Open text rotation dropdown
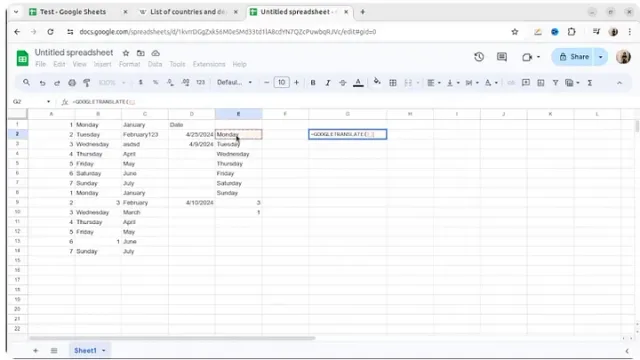 coord(491,83)
